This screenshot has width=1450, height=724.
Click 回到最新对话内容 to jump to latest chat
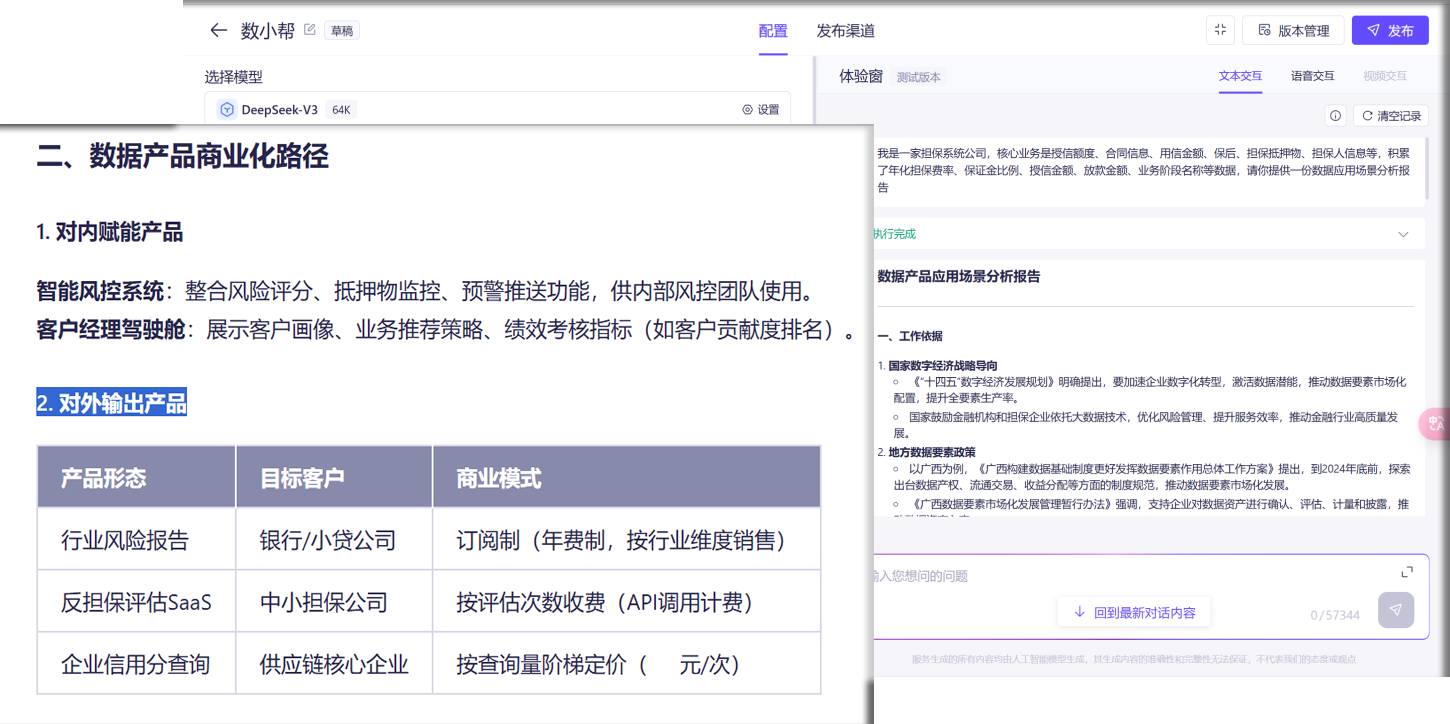click(x=1134, y=610)
